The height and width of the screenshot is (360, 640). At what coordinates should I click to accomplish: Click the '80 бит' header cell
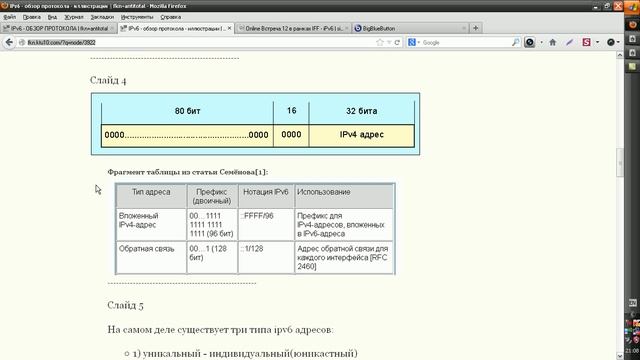(187, 111)
